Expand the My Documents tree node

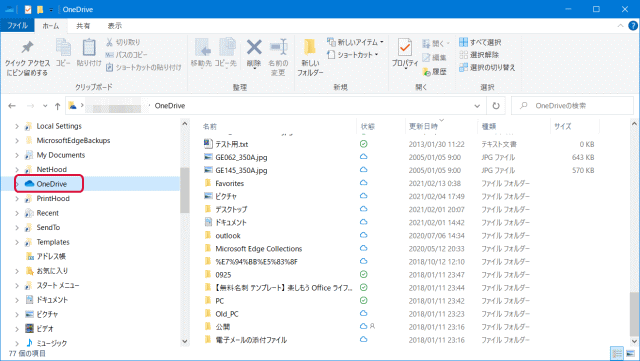(17, 156)
